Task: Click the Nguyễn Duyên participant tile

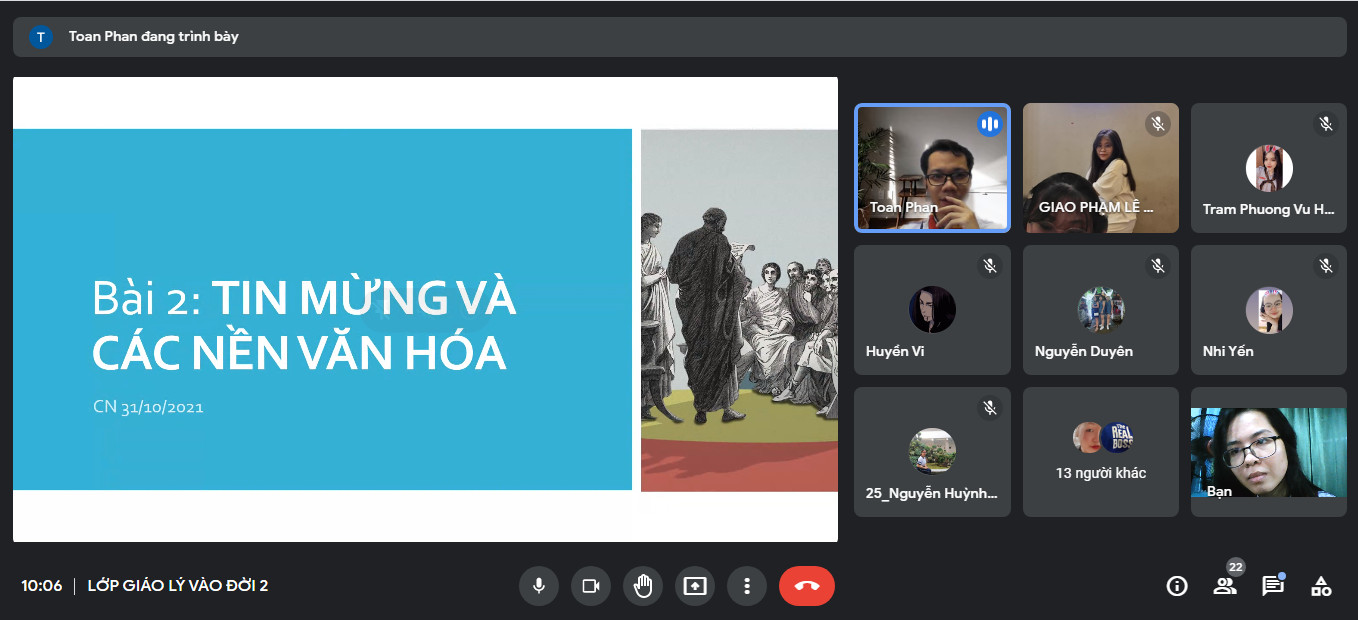Action: [x=1100, y=310]
